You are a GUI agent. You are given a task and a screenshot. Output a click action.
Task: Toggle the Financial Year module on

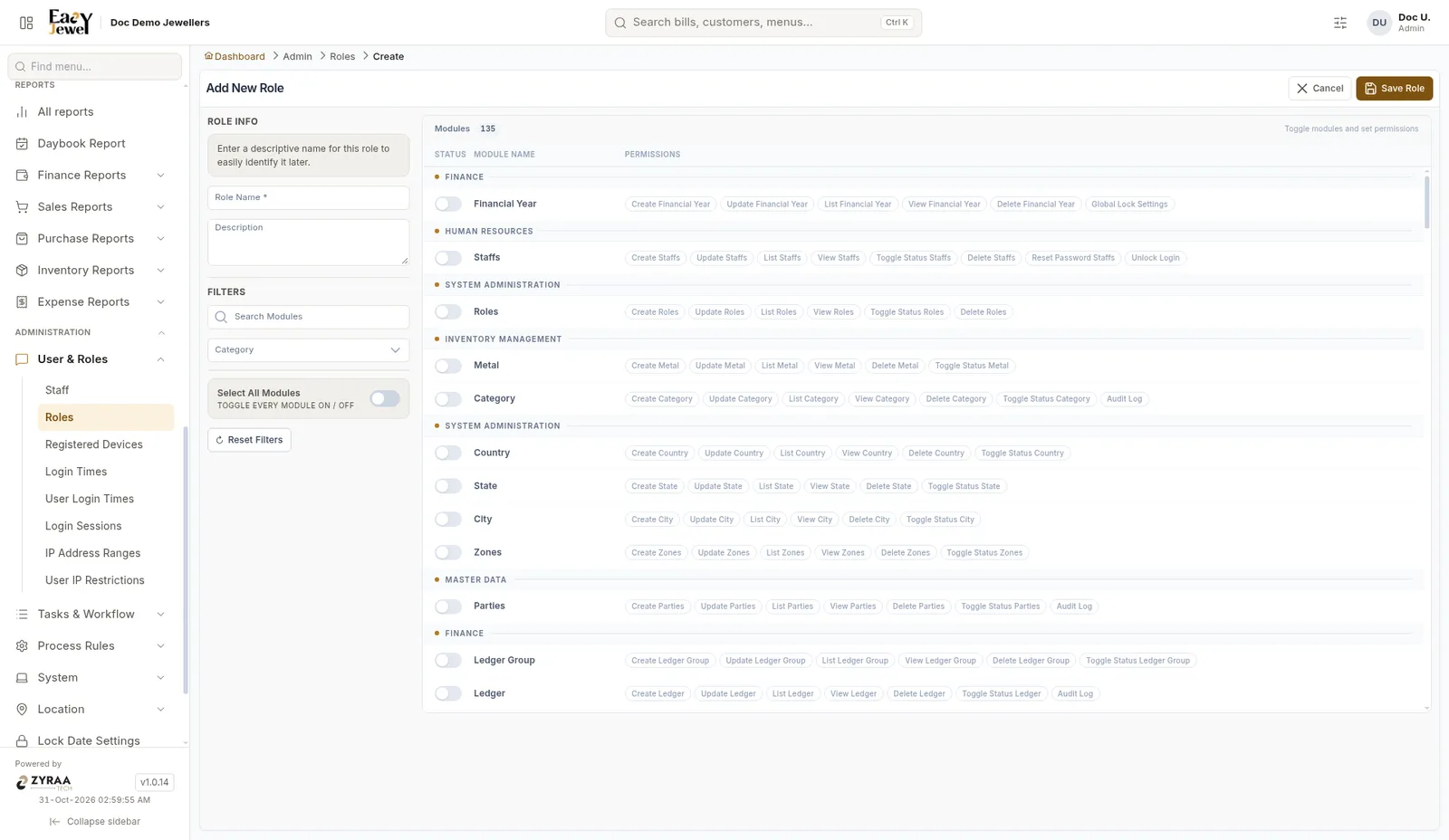[448, 204]
